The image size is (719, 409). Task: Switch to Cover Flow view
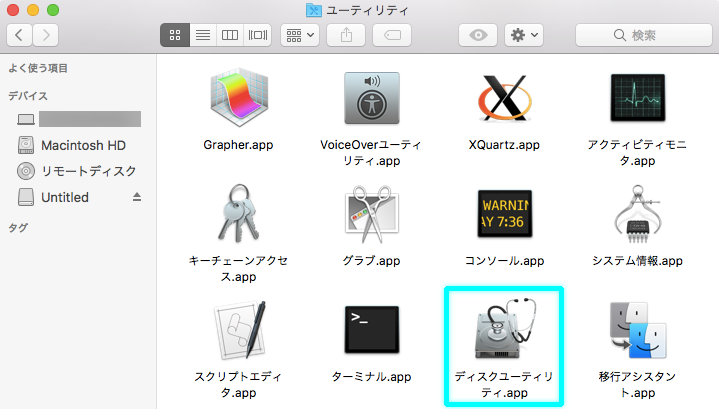point(258,35)
